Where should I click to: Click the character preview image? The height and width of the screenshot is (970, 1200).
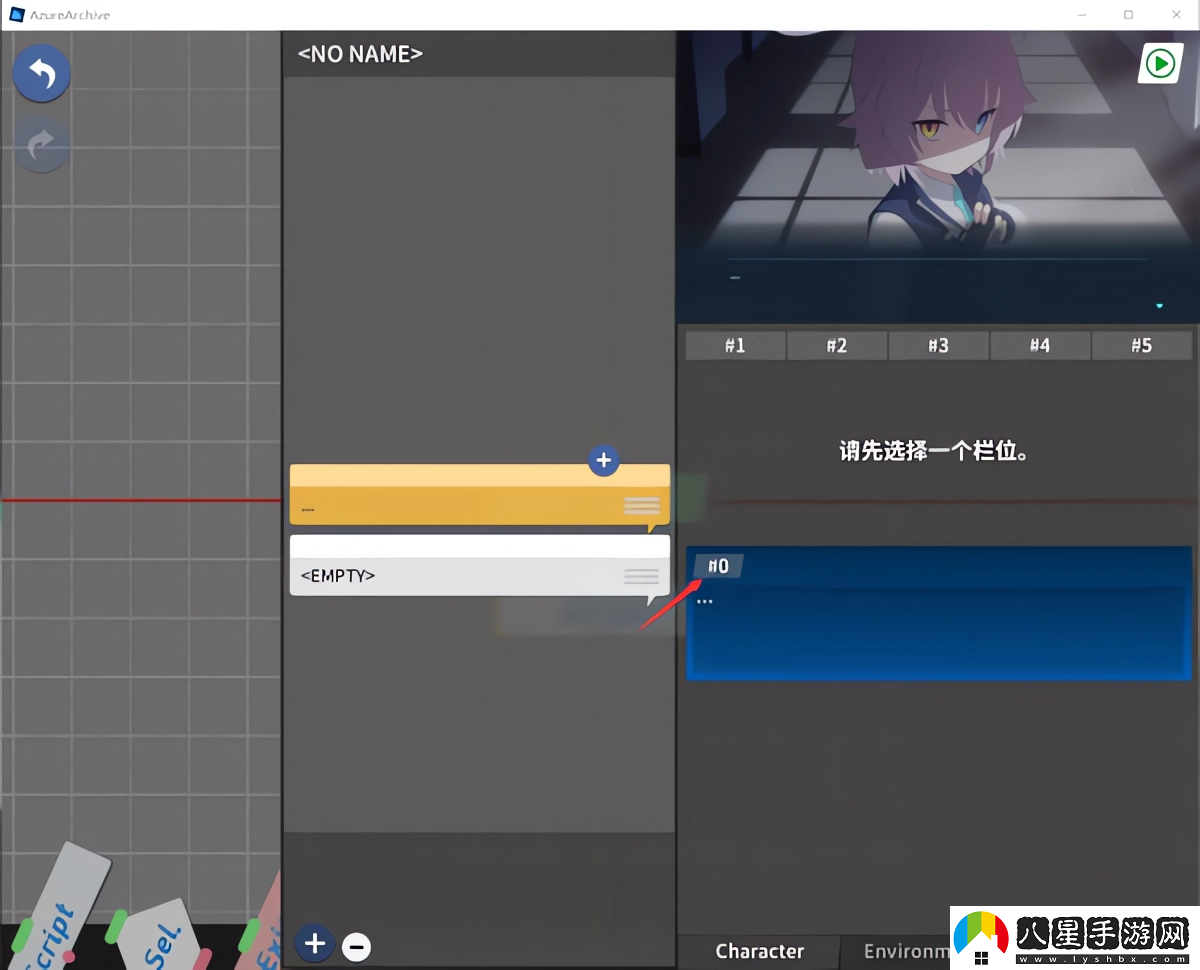(938, 177)
